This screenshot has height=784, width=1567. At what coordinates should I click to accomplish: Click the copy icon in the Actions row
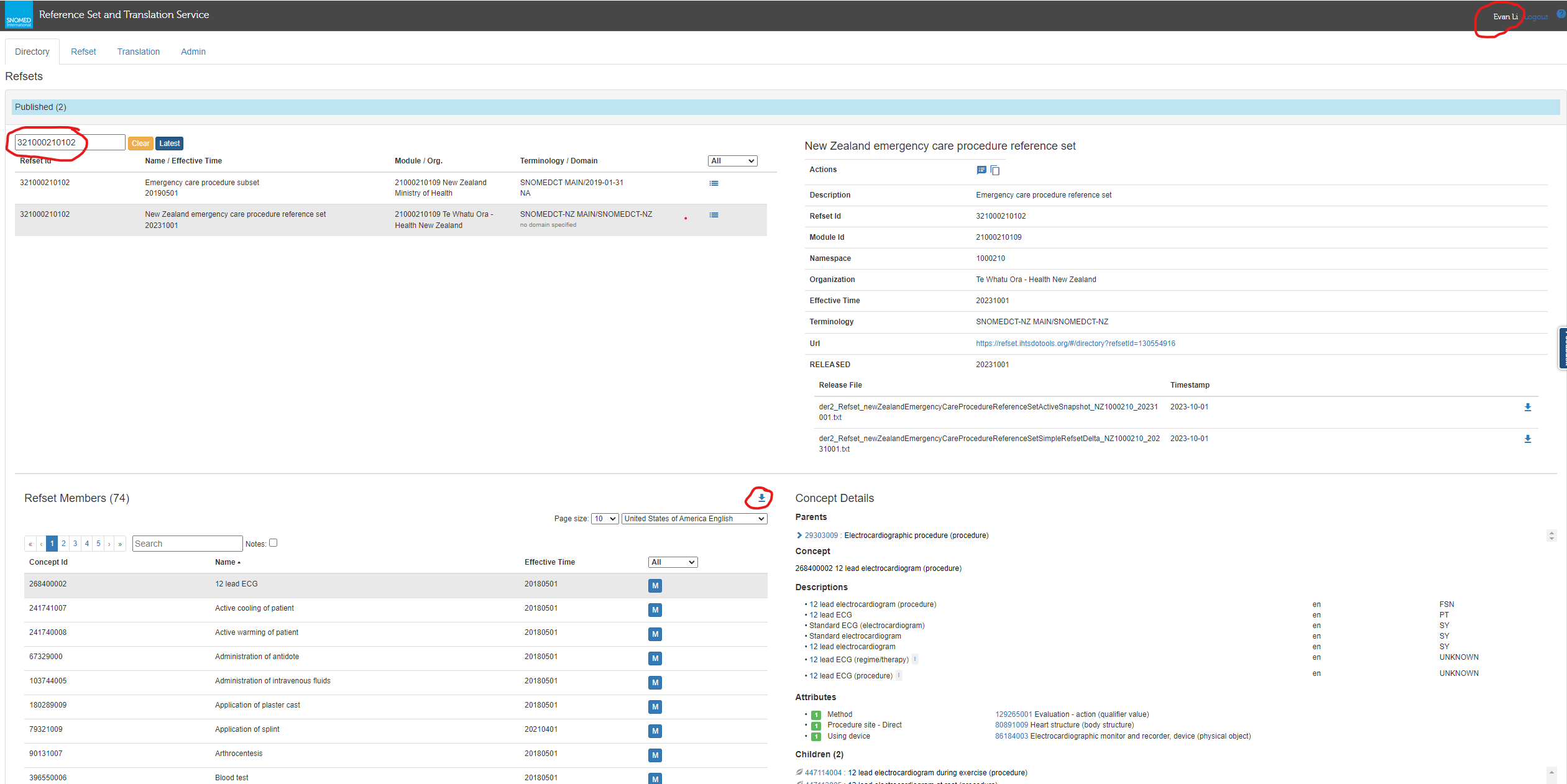[995, 170]
